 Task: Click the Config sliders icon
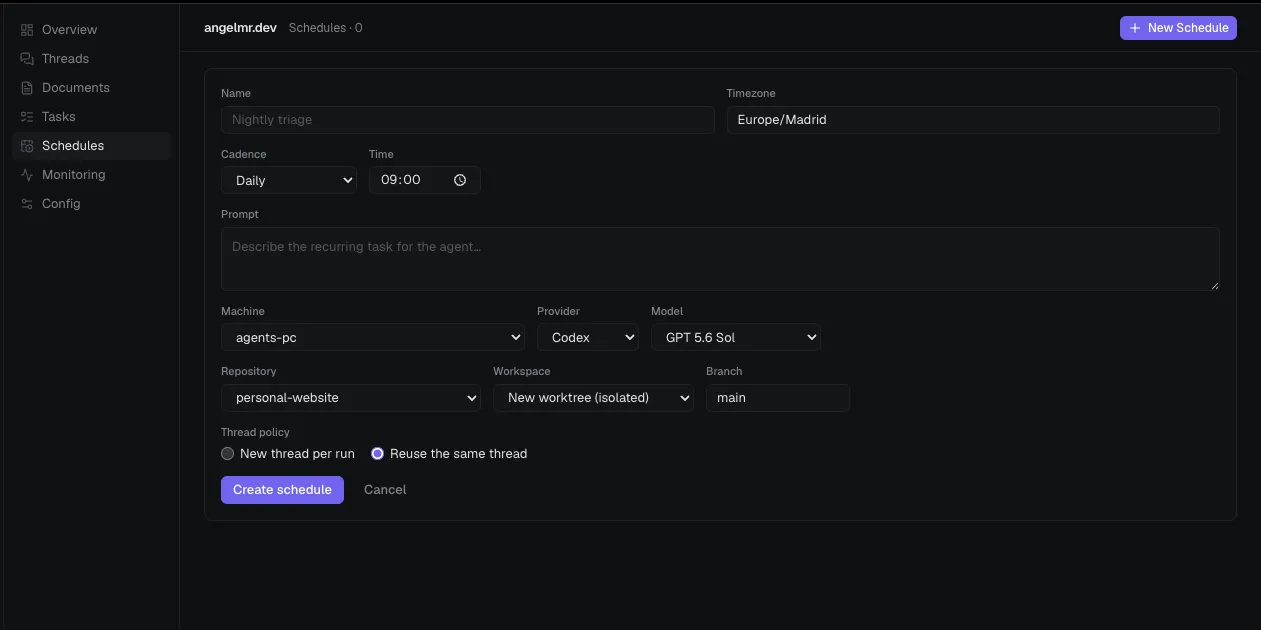tap(27, 204)
